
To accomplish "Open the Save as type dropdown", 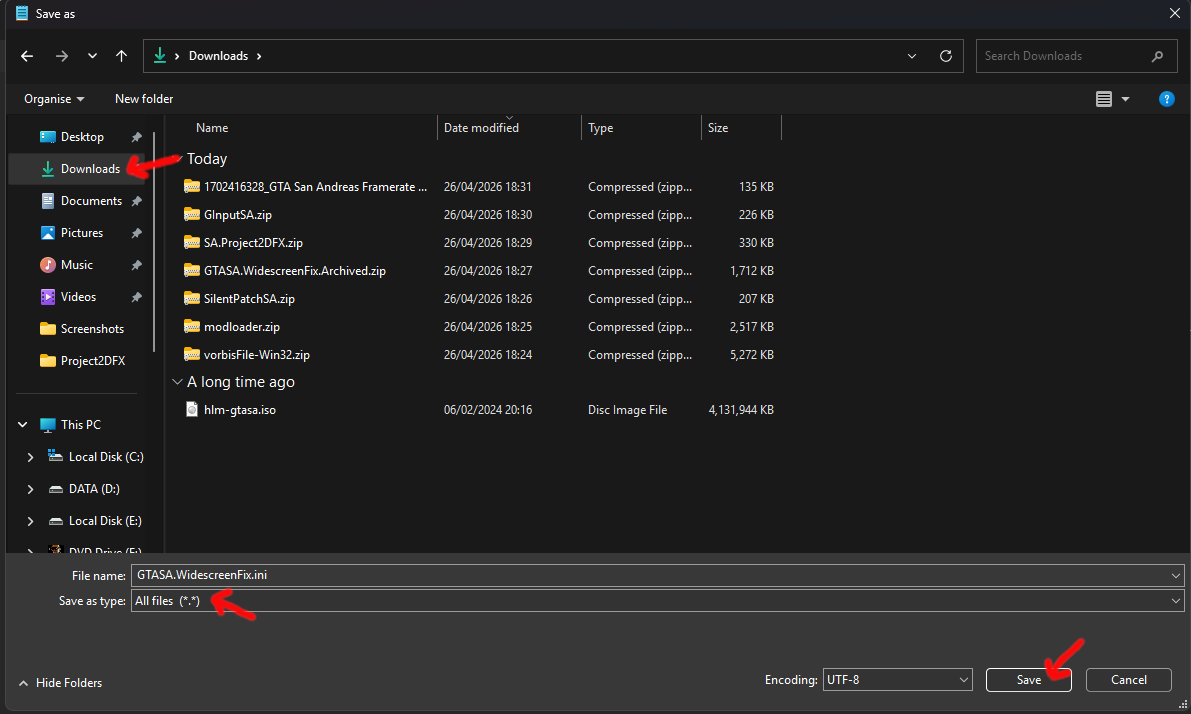I will (658, 601).
